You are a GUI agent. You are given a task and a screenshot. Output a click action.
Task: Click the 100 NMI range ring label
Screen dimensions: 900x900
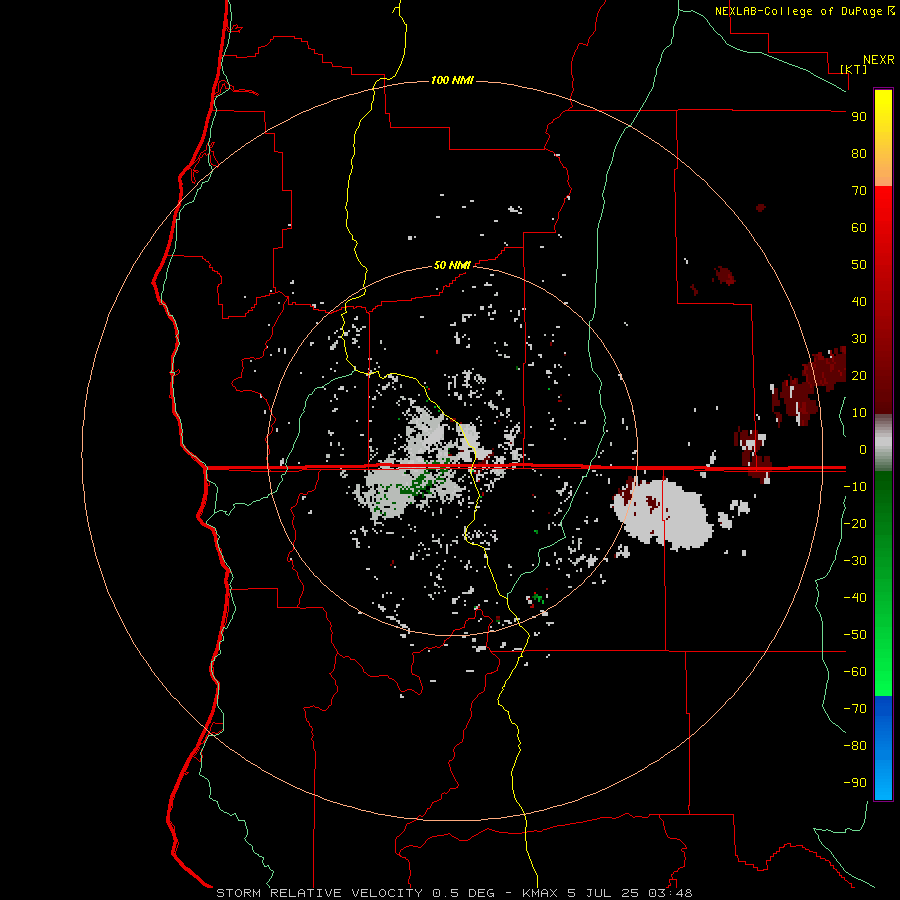pos(452,80)
